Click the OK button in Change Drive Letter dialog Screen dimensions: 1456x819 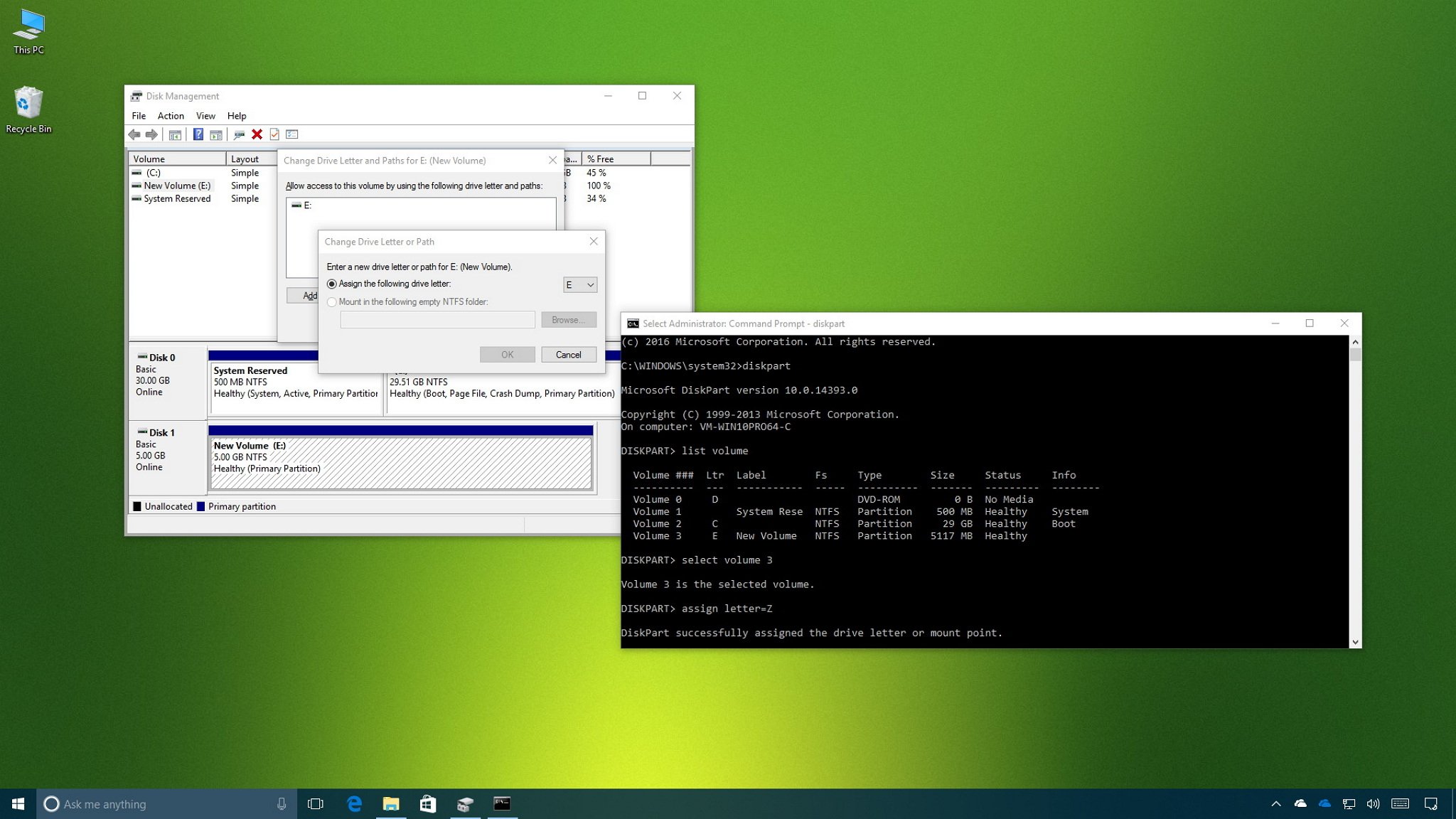[x=507, y=354]
